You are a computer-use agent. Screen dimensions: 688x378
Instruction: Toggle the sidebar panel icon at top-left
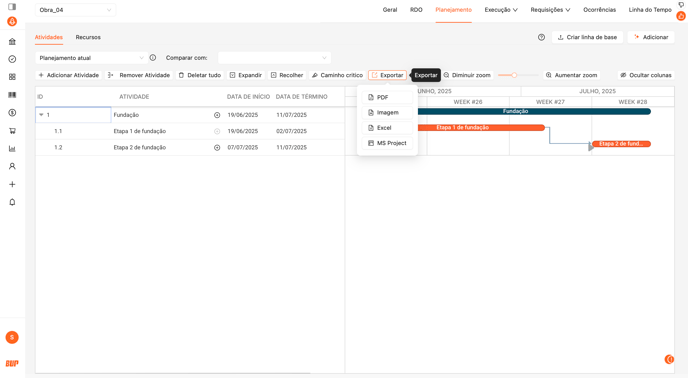point(12,7)
